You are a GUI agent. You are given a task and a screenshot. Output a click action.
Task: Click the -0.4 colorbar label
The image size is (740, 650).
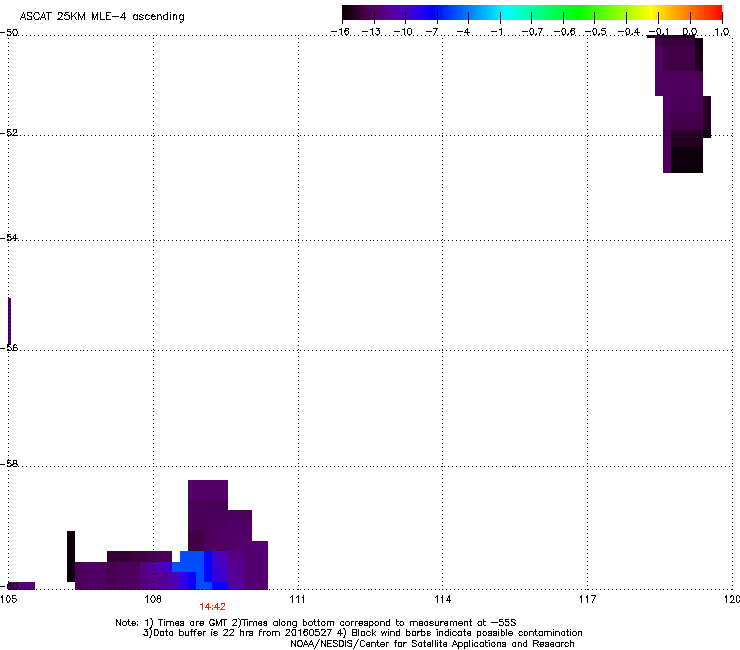pos(629,32)
